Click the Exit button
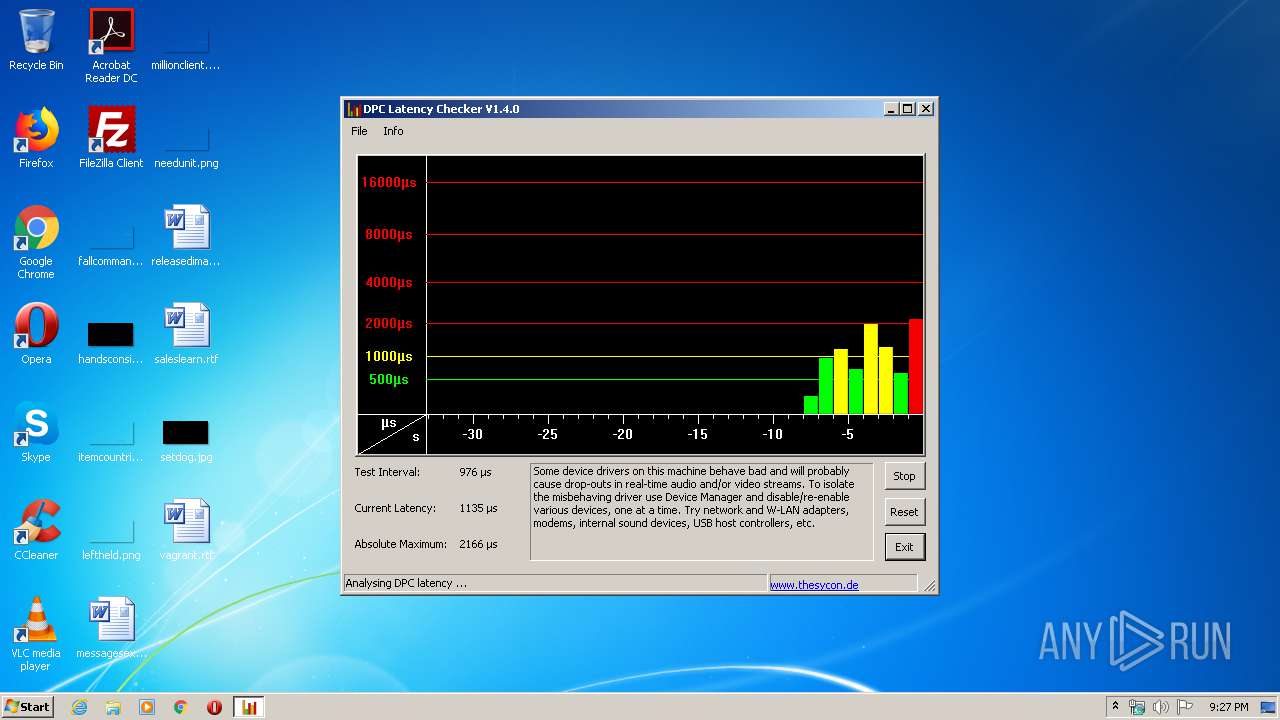 pyautogui.click(x=904, y=547)
